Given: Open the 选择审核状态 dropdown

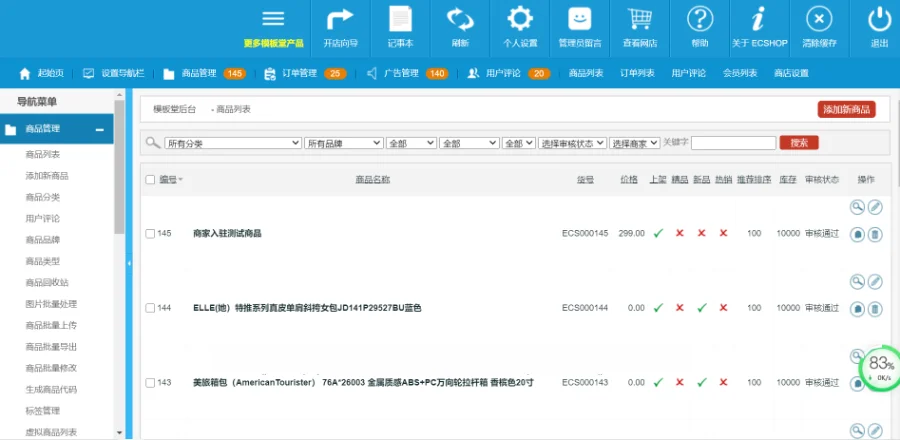Looking at the screenshot, I should (573, 144).
